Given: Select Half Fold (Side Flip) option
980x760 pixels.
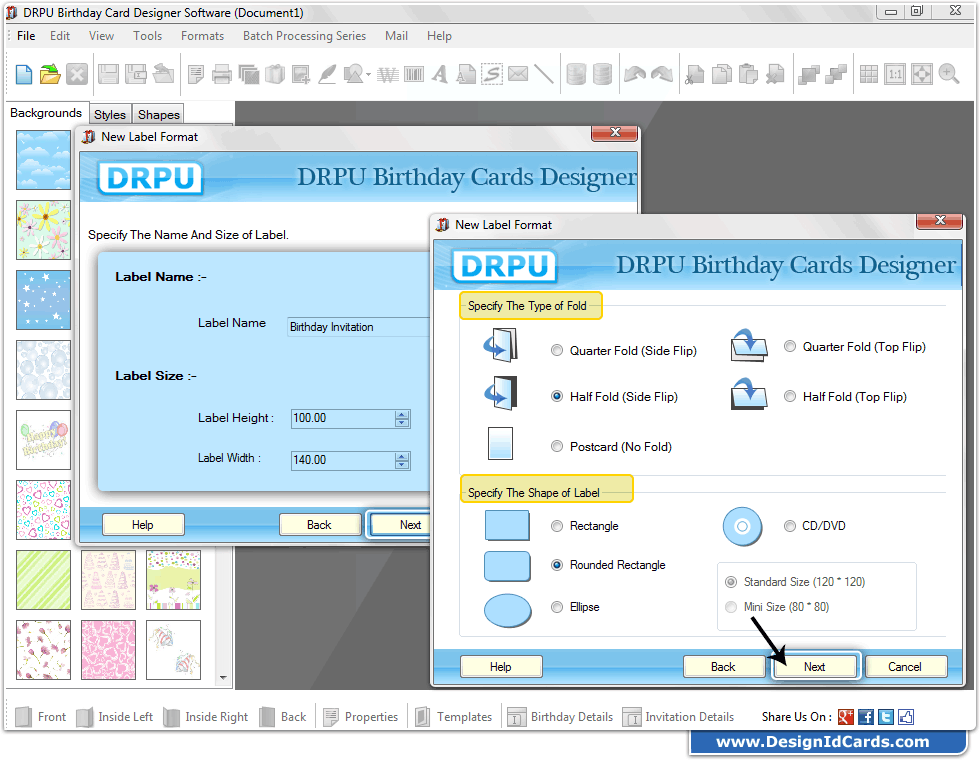Looking at the screenshot, I should tap(557, 396).
